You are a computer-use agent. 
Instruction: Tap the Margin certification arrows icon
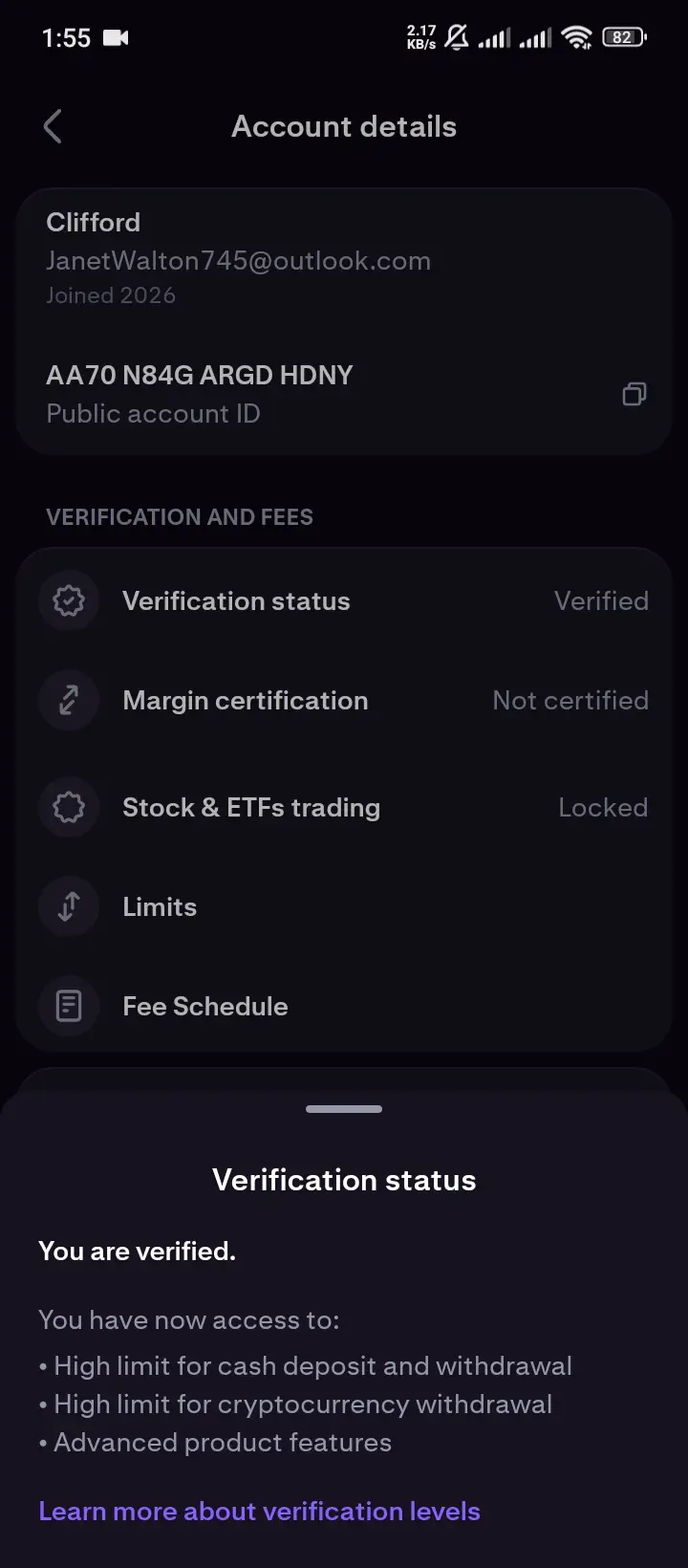coord(69,701)
